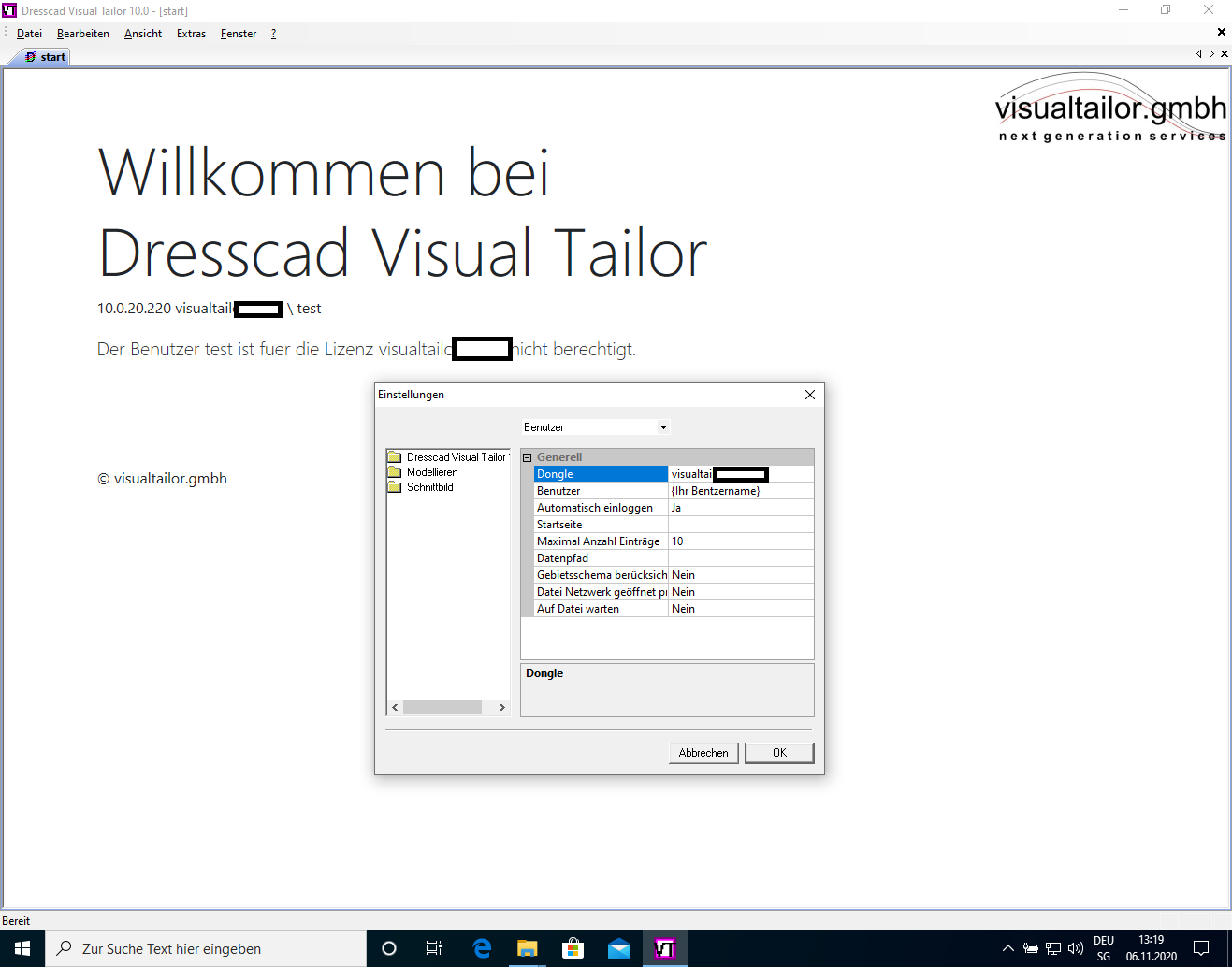
Task: Show hidden system tray icons
Action: [x=1007, y=948]
